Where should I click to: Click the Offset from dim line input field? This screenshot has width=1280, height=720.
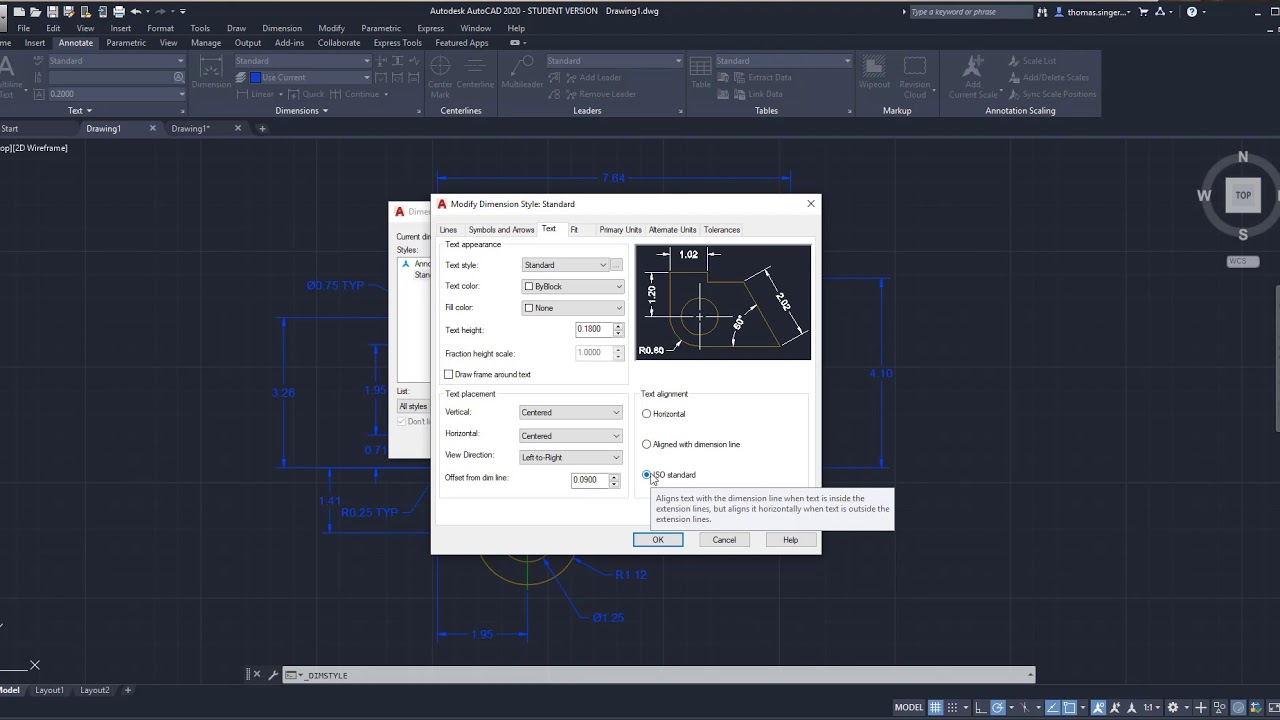[589, 480]
